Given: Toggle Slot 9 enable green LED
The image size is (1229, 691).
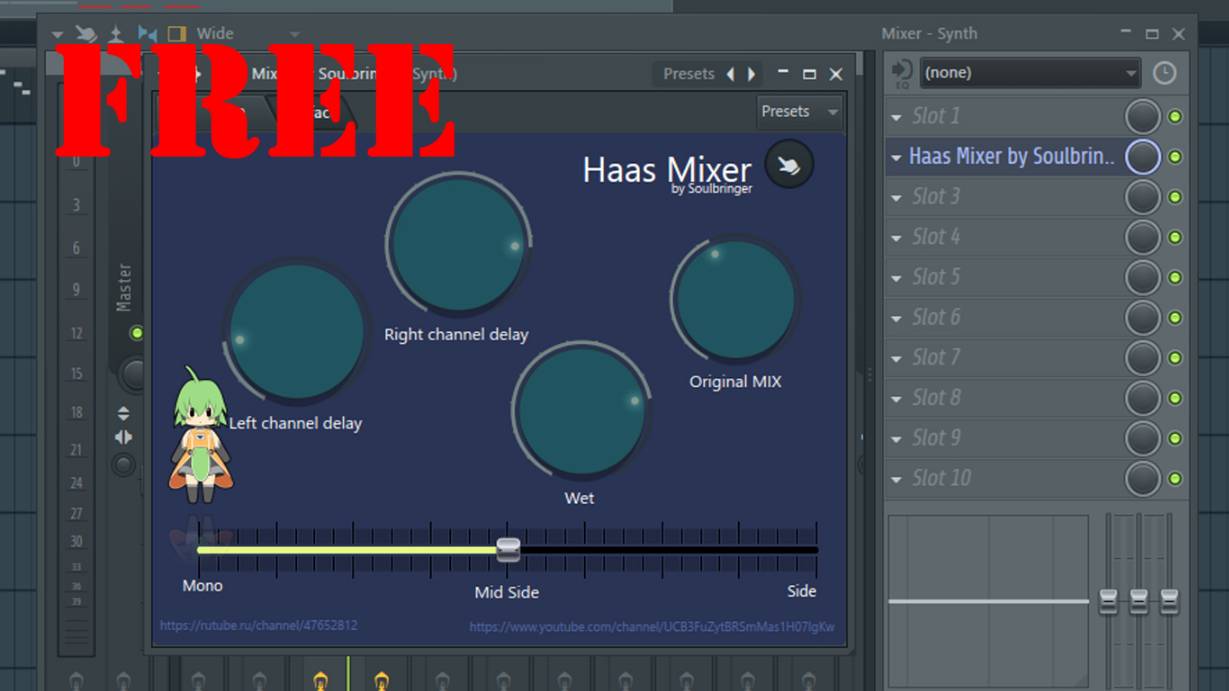Looking at the screenshot, I should click(x=1175, y=438).
